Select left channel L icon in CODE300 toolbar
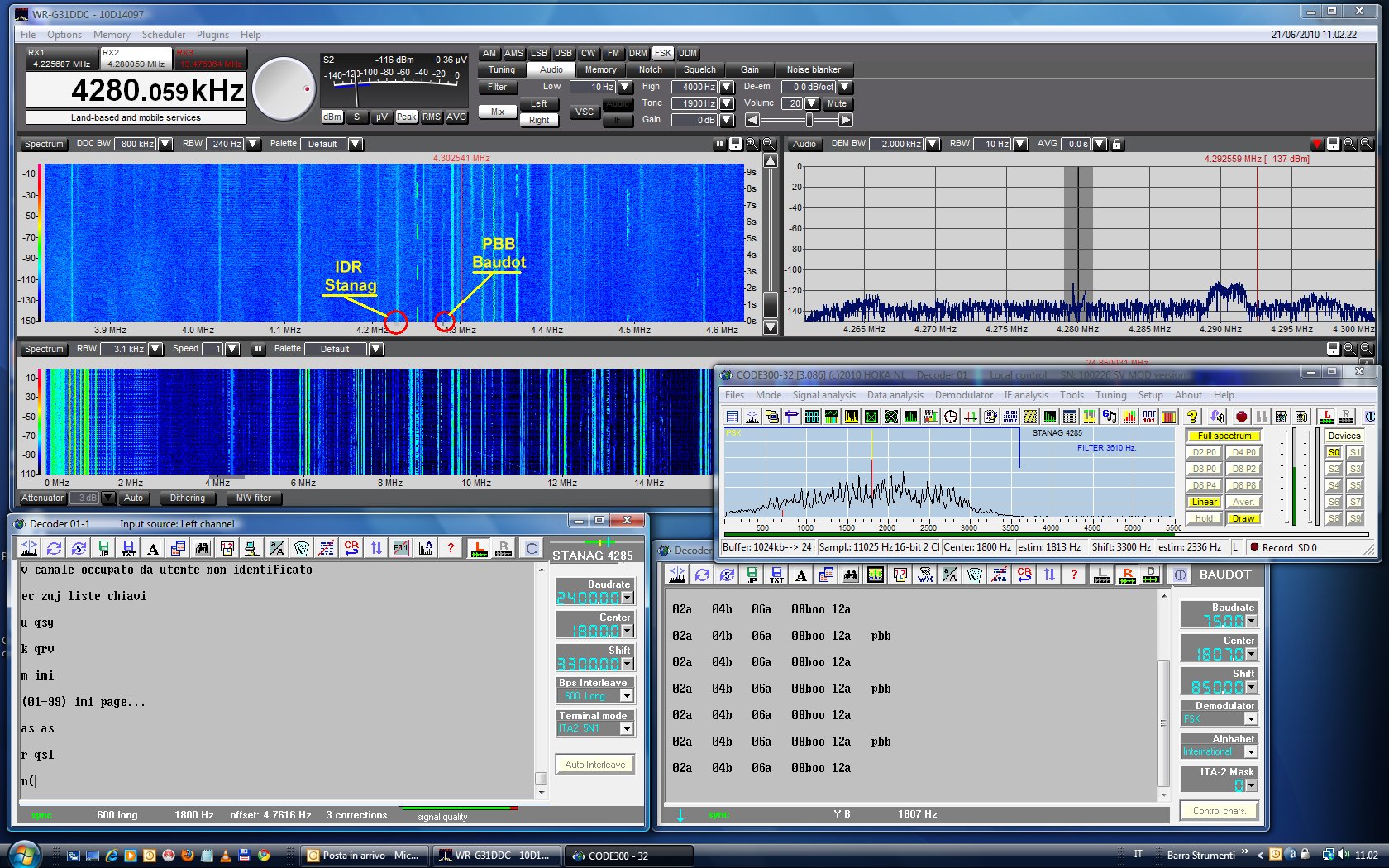 click(x=1327, y=417)
